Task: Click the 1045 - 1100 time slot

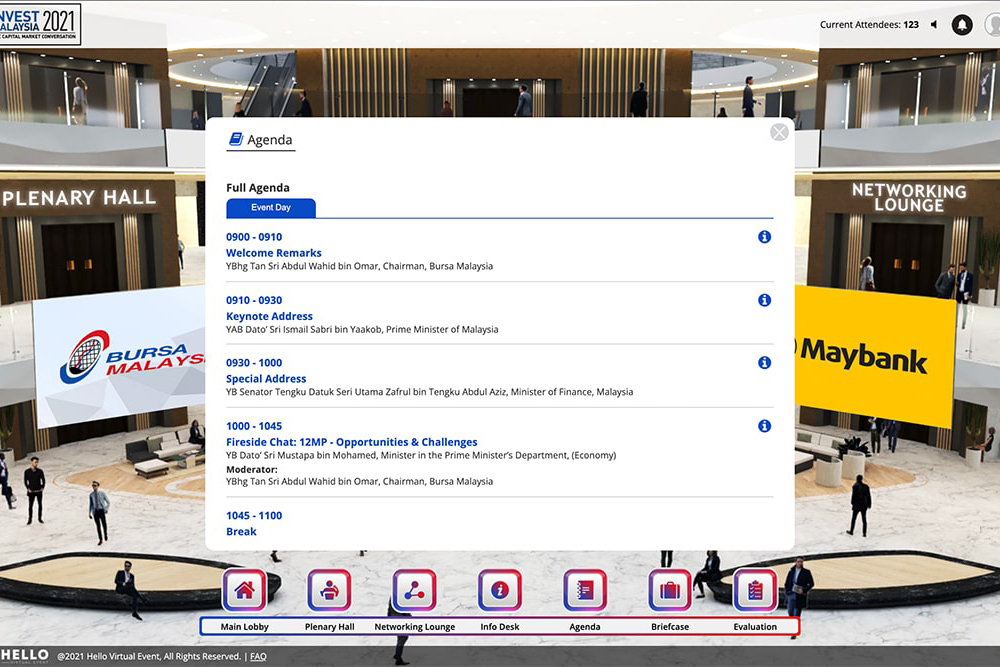Action: (x=254, y=515)
